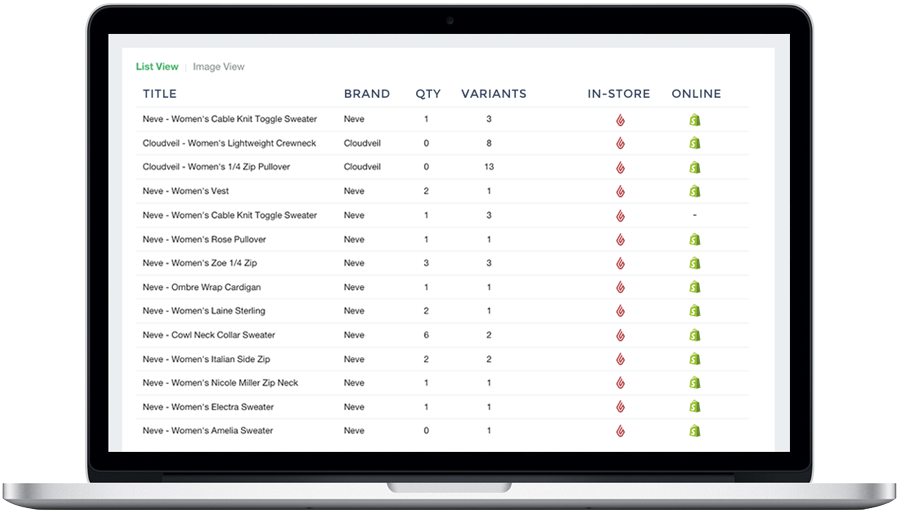Click the IN-STORE column header

[x=619, y=94]
